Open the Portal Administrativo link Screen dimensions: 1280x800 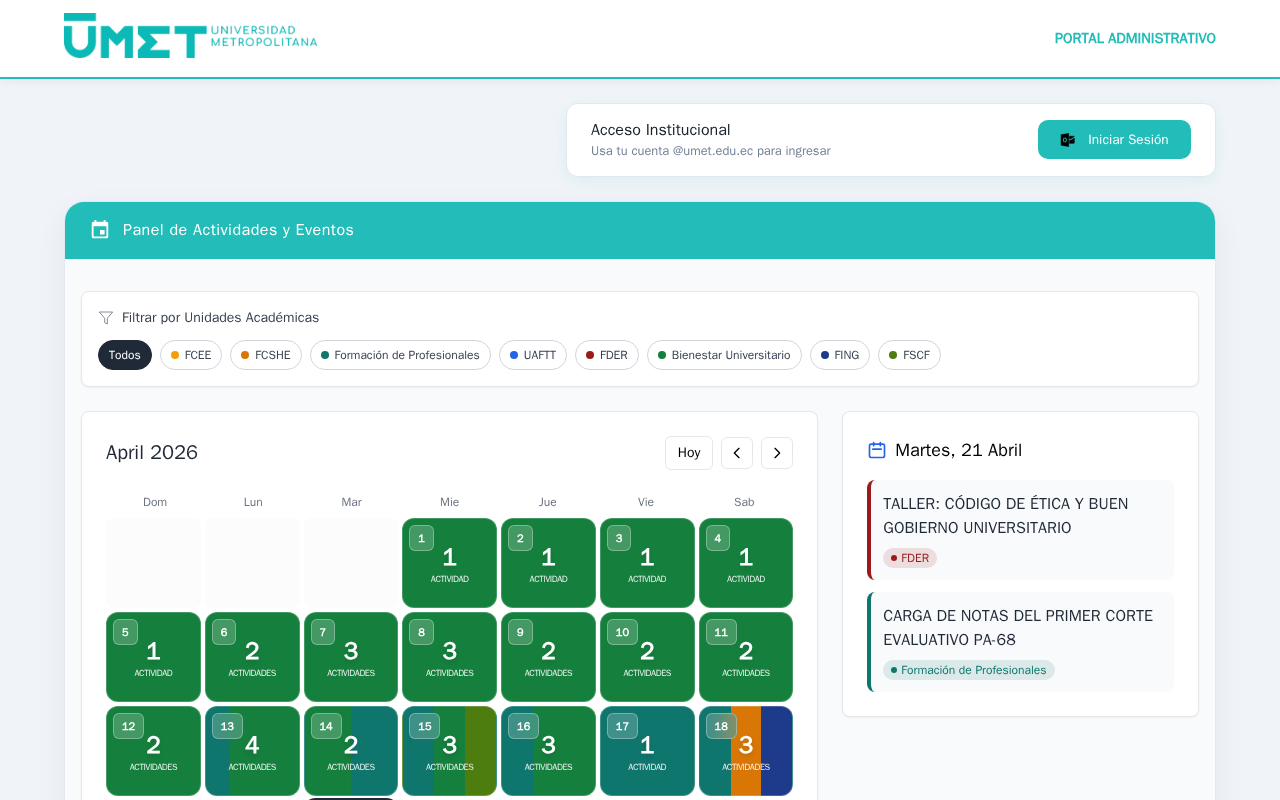point(1135,39)
